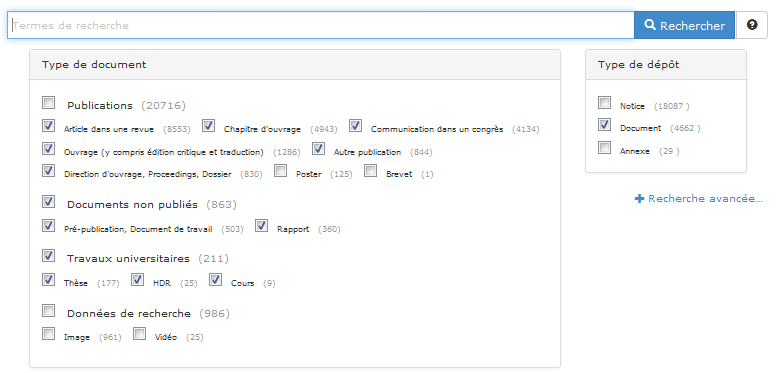Uncheck Article dans une revue

tap(48, 126)
